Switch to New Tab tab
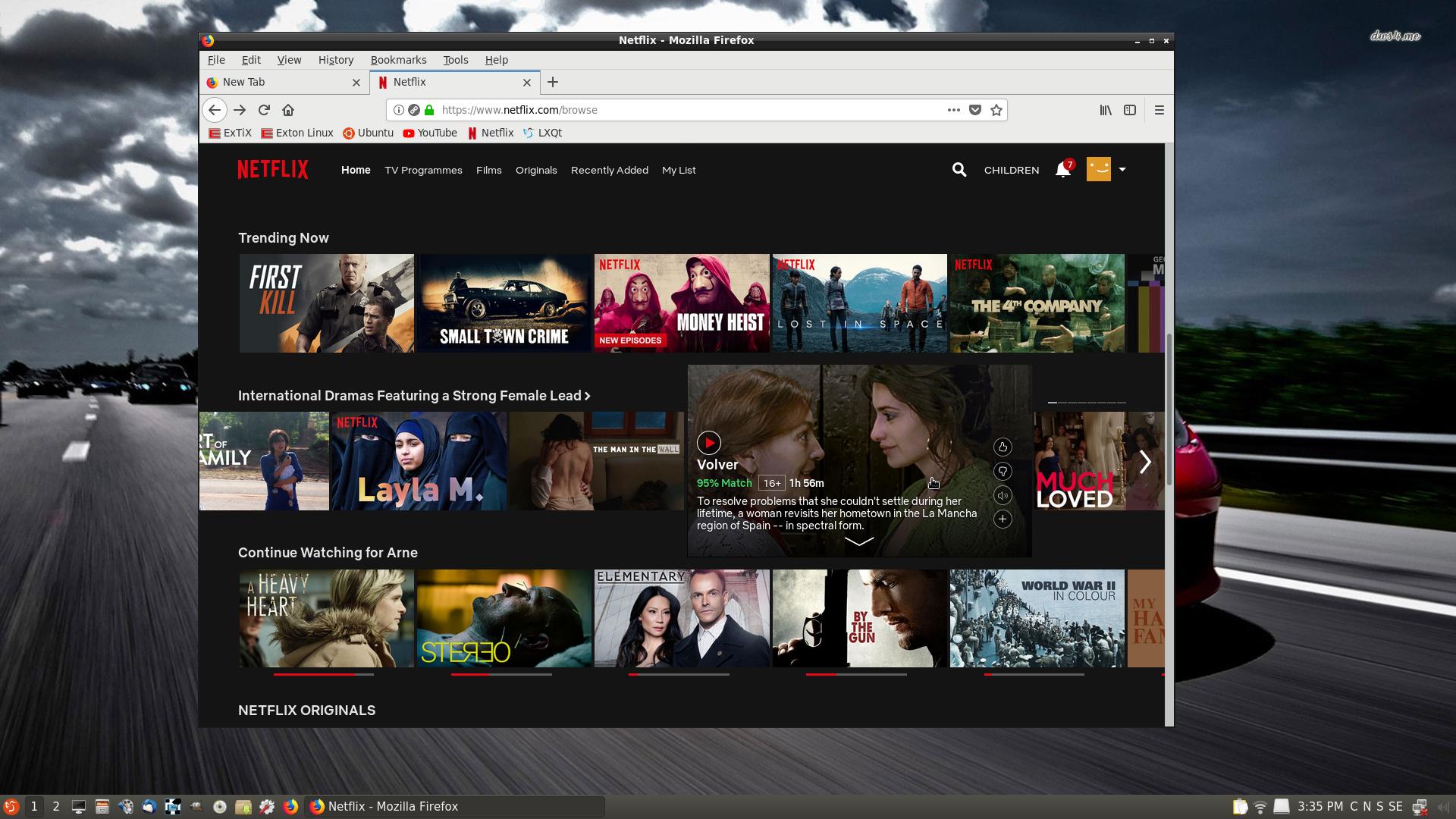The width and height of the screenshot is (1456, 819). pyautogui.click(x=284, y=82)
